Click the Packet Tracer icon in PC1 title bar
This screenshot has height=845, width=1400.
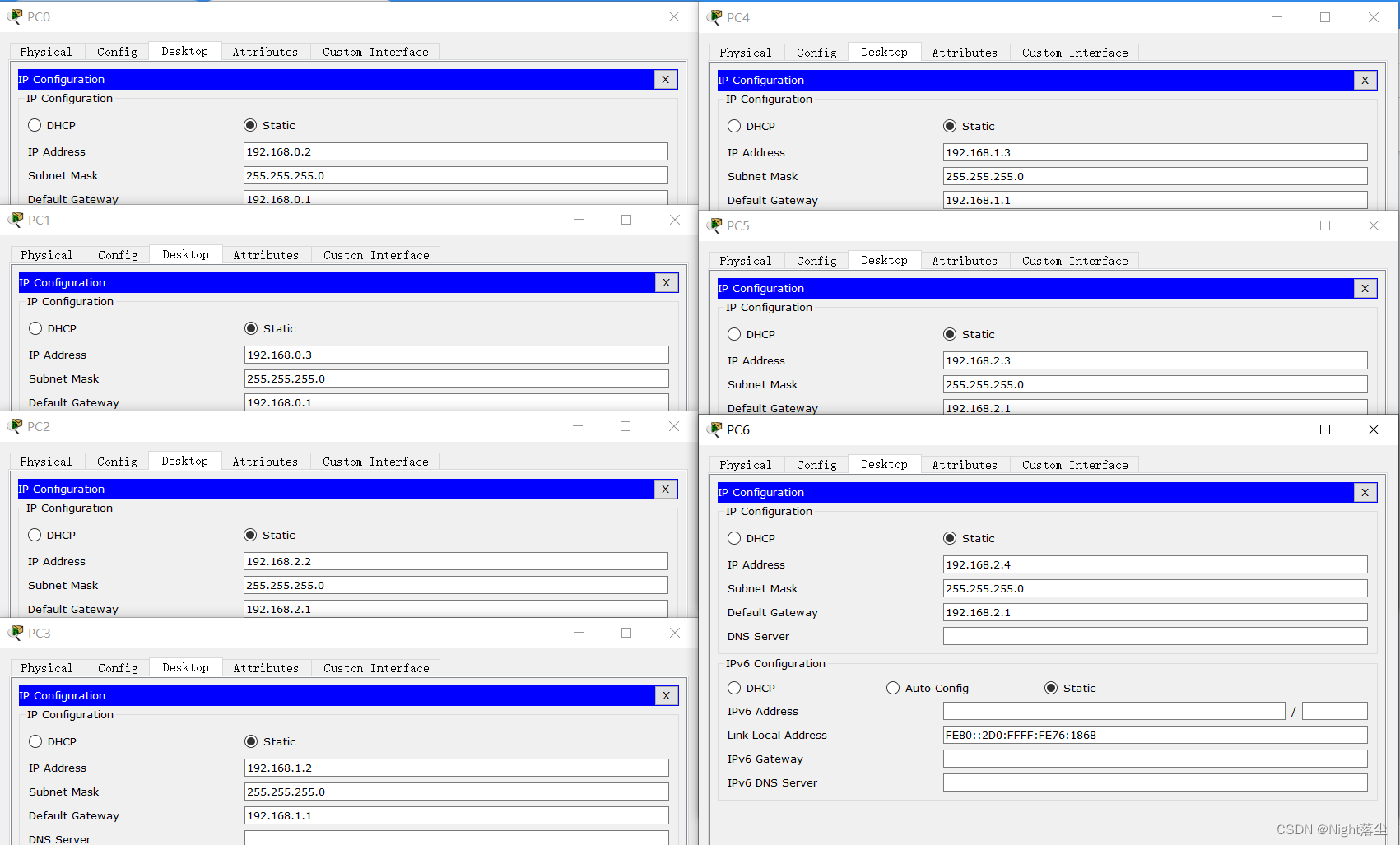pyautogui.click(x=16, y=220)
